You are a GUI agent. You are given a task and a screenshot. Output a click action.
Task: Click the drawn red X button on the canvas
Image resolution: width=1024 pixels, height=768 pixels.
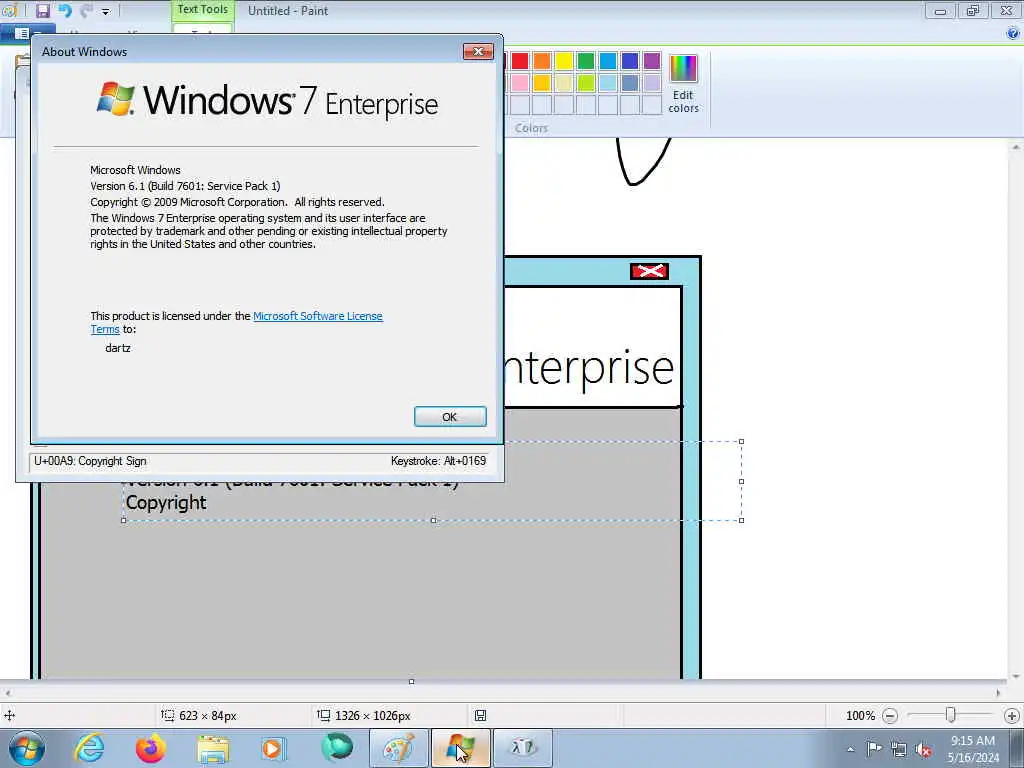pos(649,271)
